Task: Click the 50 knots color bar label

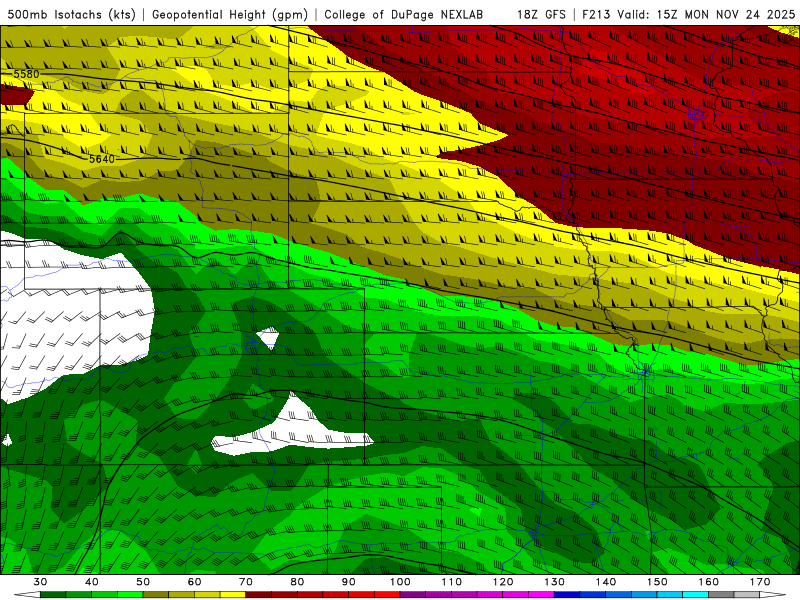Action: pyautogui.click(x=143, y=582)
